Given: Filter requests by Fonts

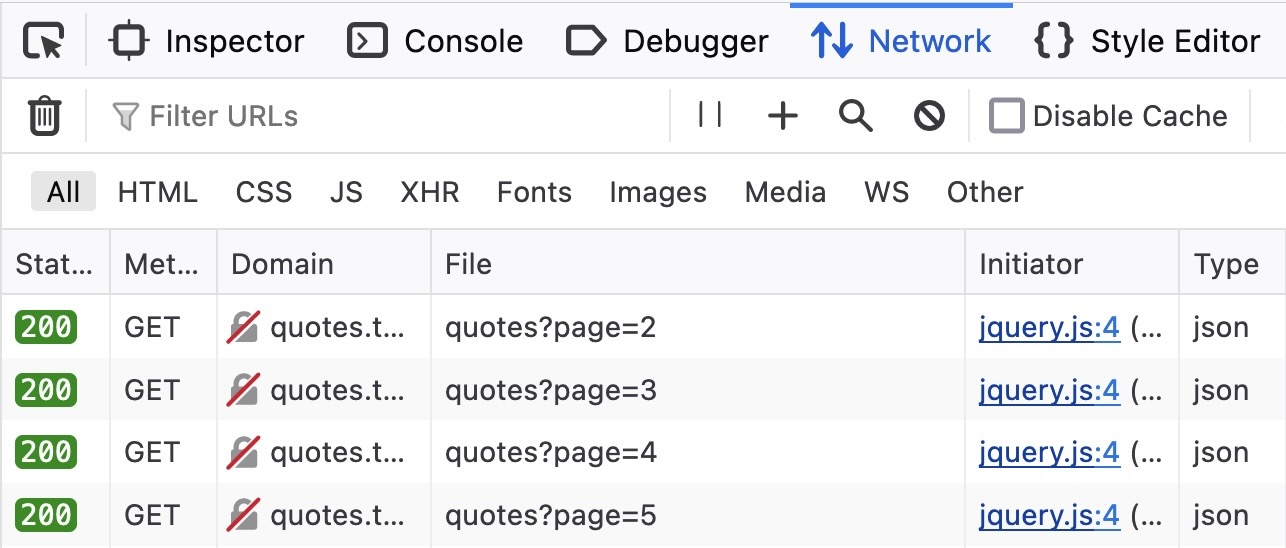Looking at the screenshot, I should click(x=534, y=192).
